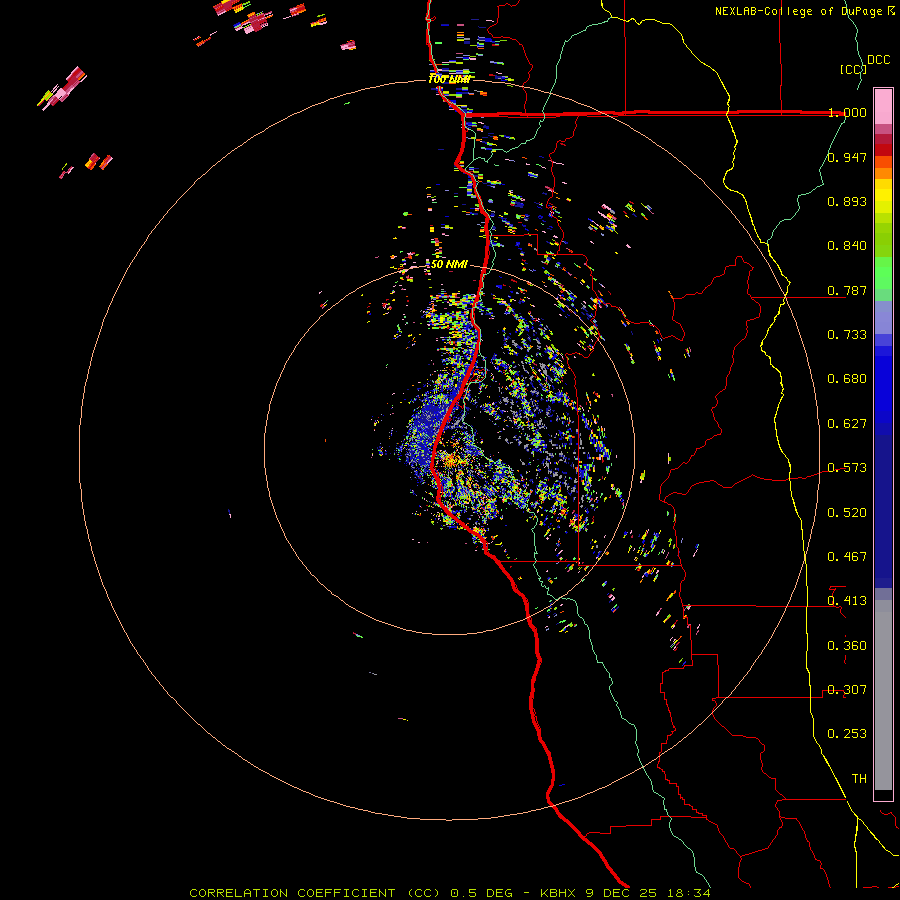The image size is (900, 900).
Task: Select the 0.467 scale value
Action: (x=847, y=557)
